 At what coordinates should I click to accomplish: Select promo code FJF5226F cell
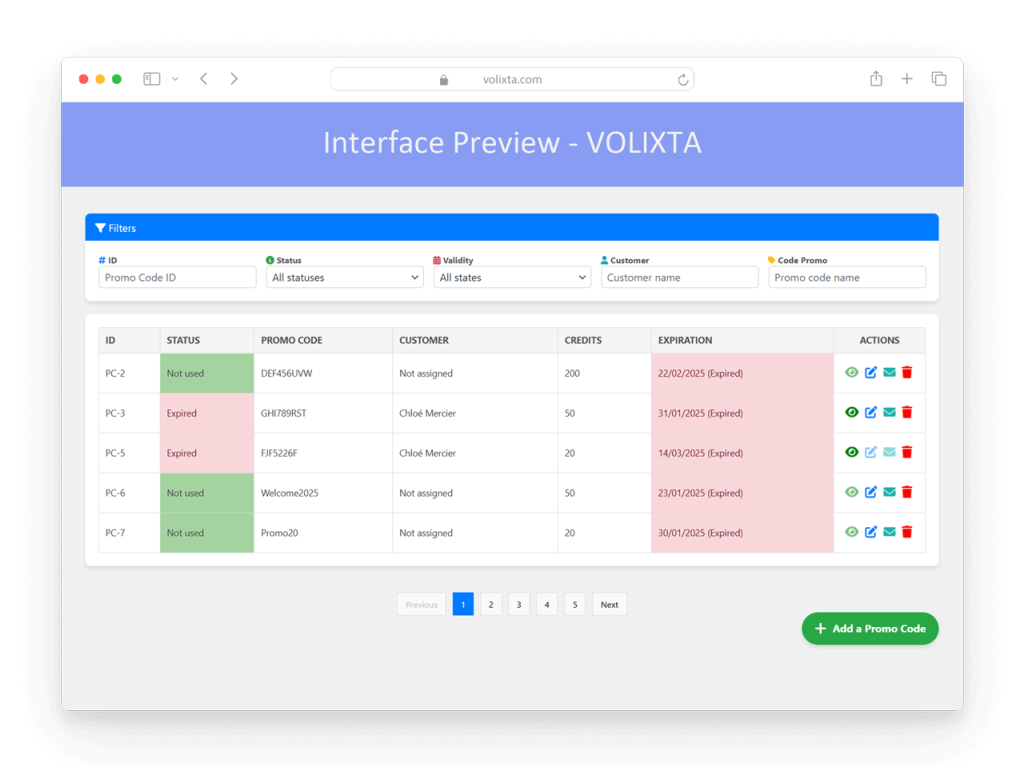point(323,453)
